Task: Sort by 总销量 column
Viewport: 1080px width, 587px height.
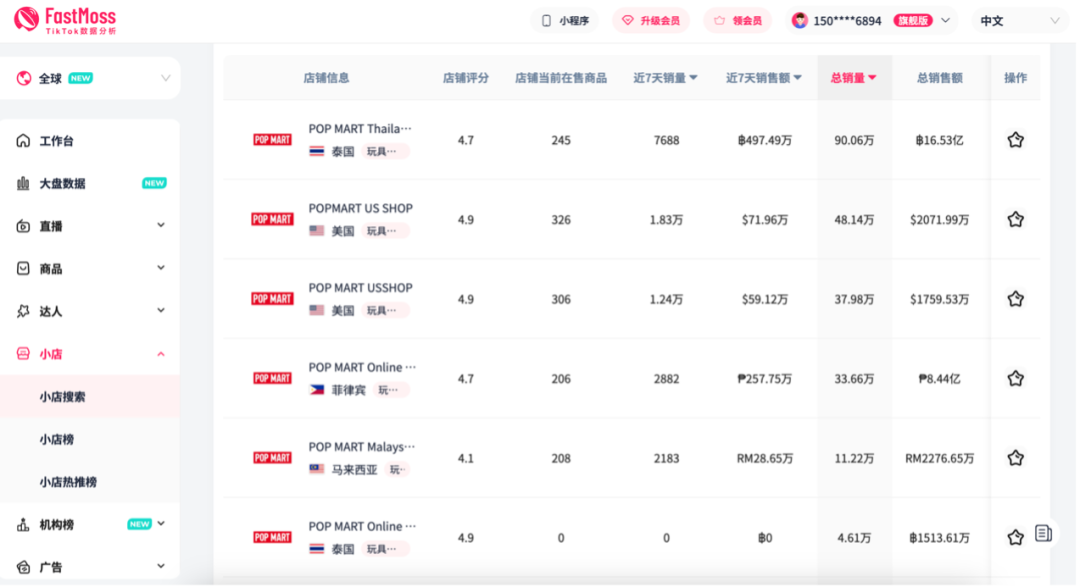Action: coord(853,78)
